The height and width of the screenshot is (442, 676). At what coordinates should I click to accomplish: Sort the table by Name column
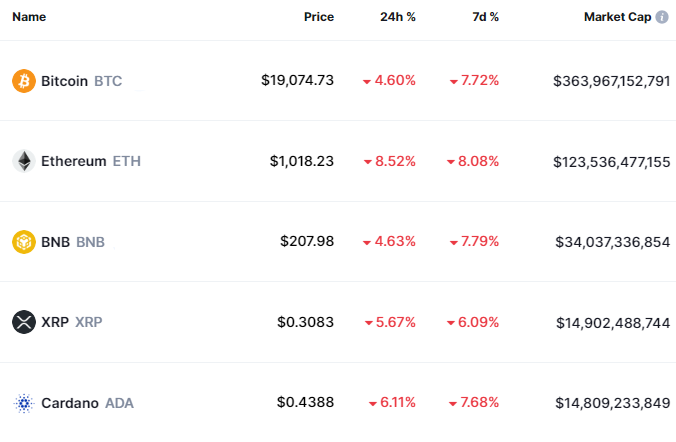(x=29, y=17)
